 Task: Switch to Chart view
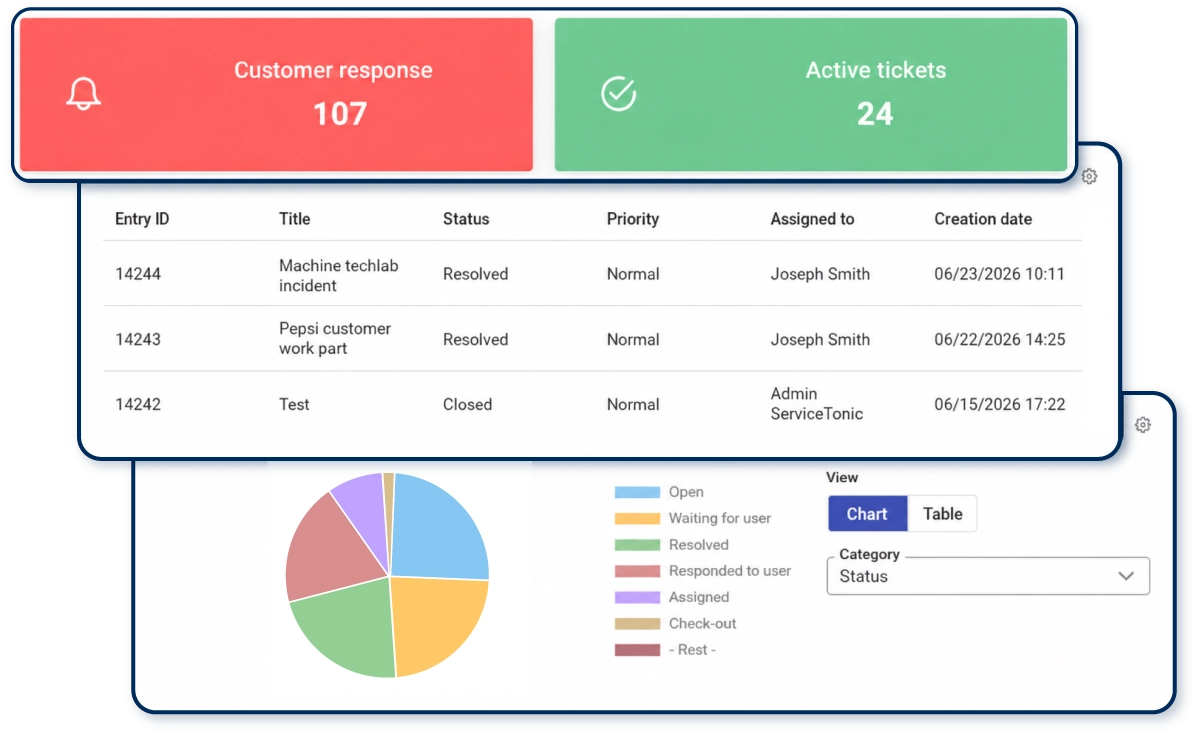point(867,514)
